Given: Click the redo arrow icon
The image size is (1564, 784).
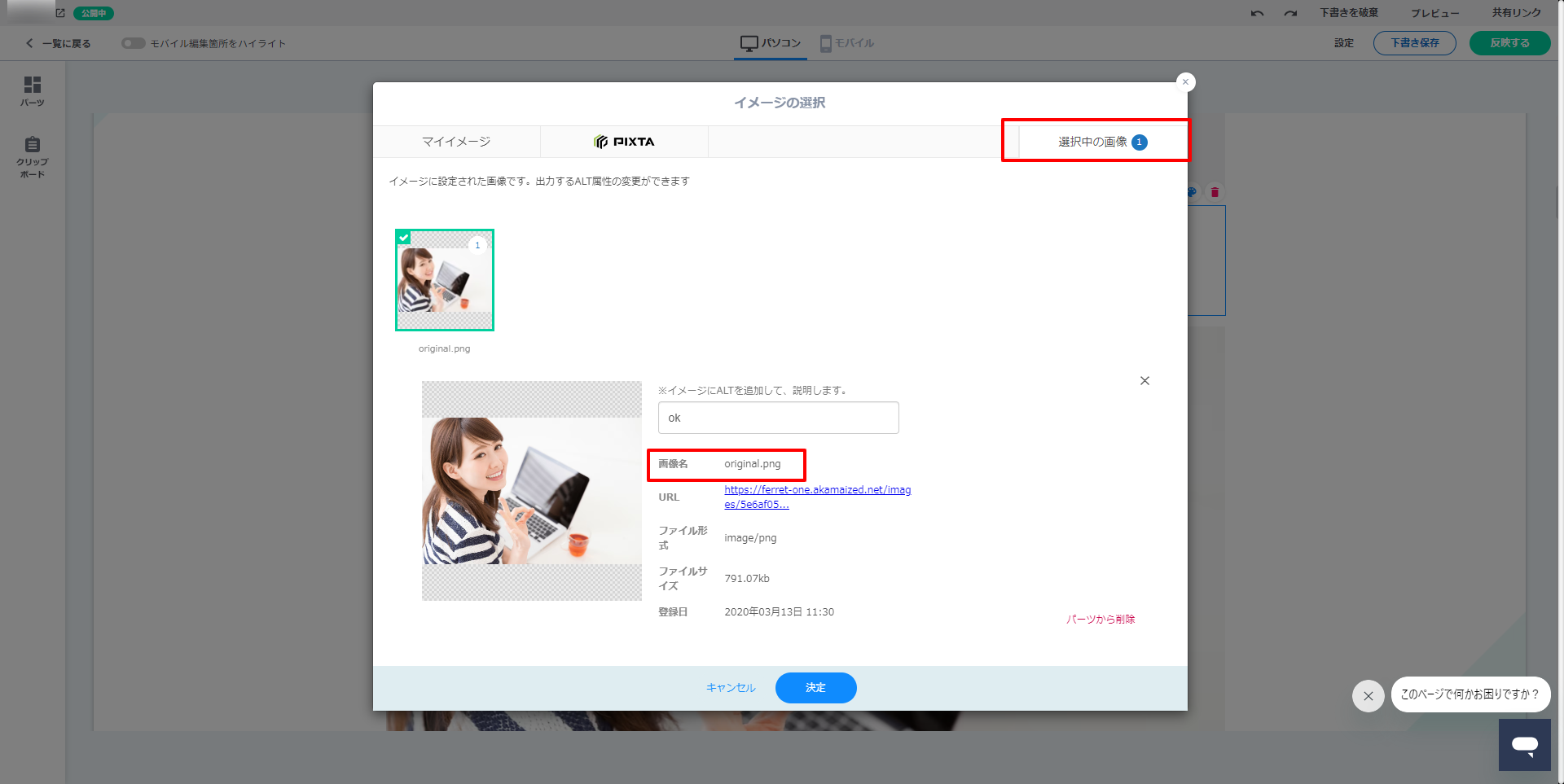Looking at the screenshot, I should click(1290, 13).
